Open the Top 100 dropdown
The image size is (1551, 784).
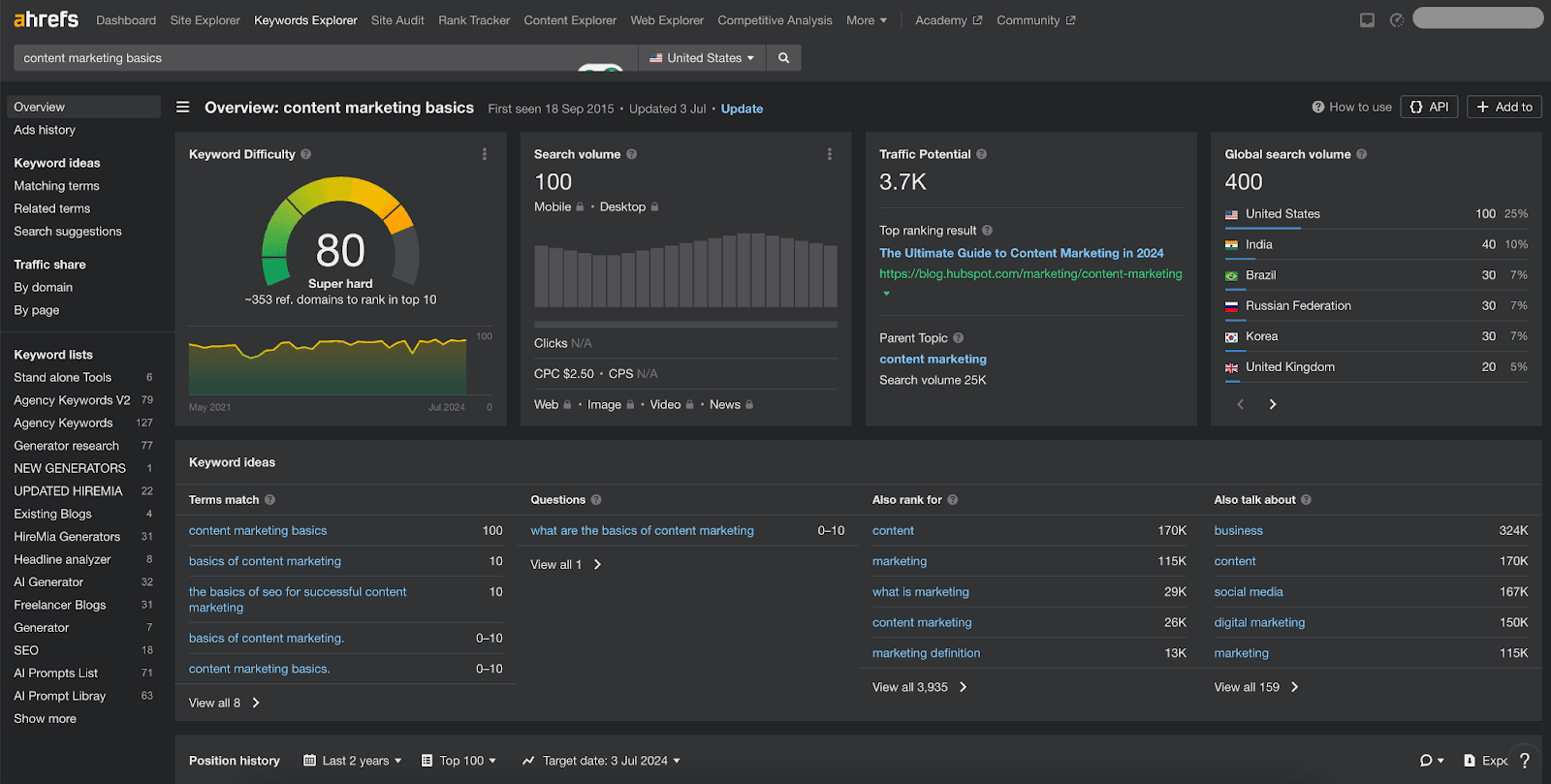click(459, 761)
